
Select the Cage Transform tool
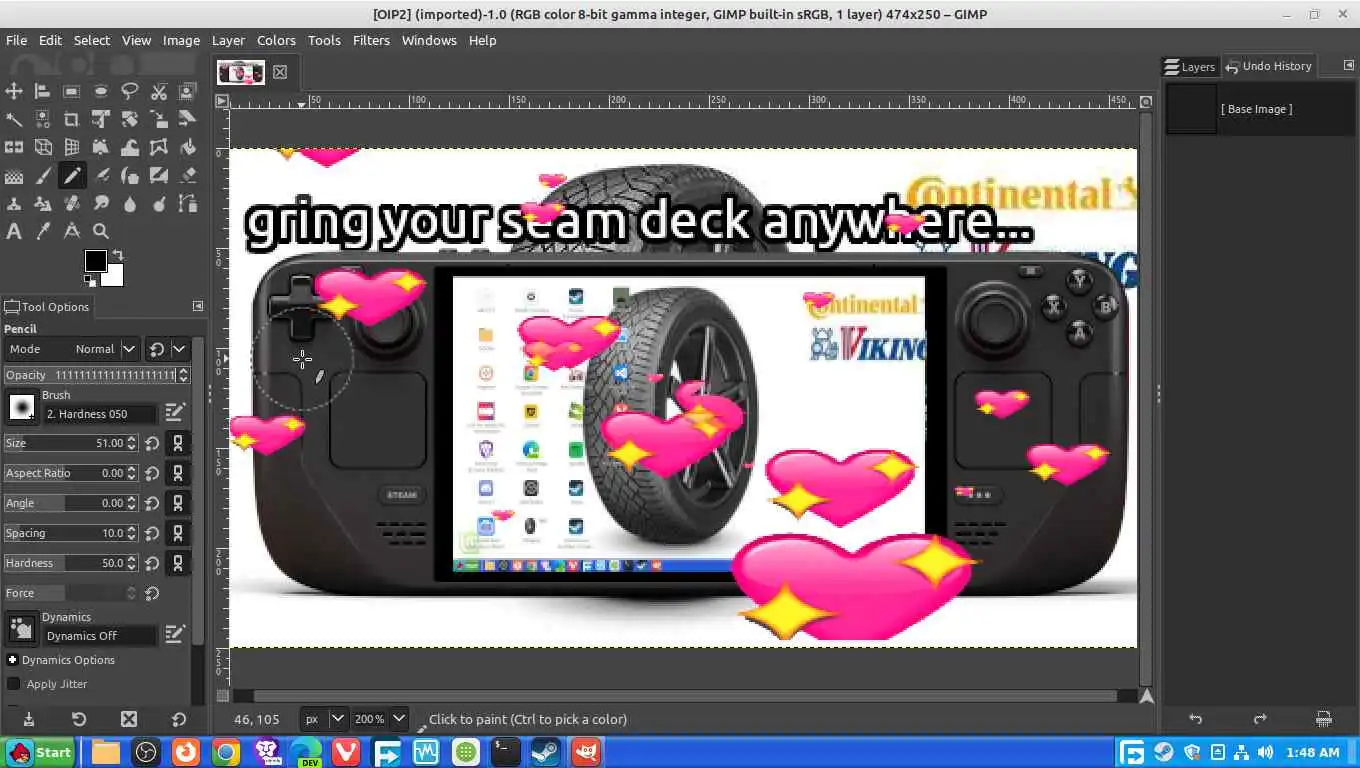(x=159, y=147)
